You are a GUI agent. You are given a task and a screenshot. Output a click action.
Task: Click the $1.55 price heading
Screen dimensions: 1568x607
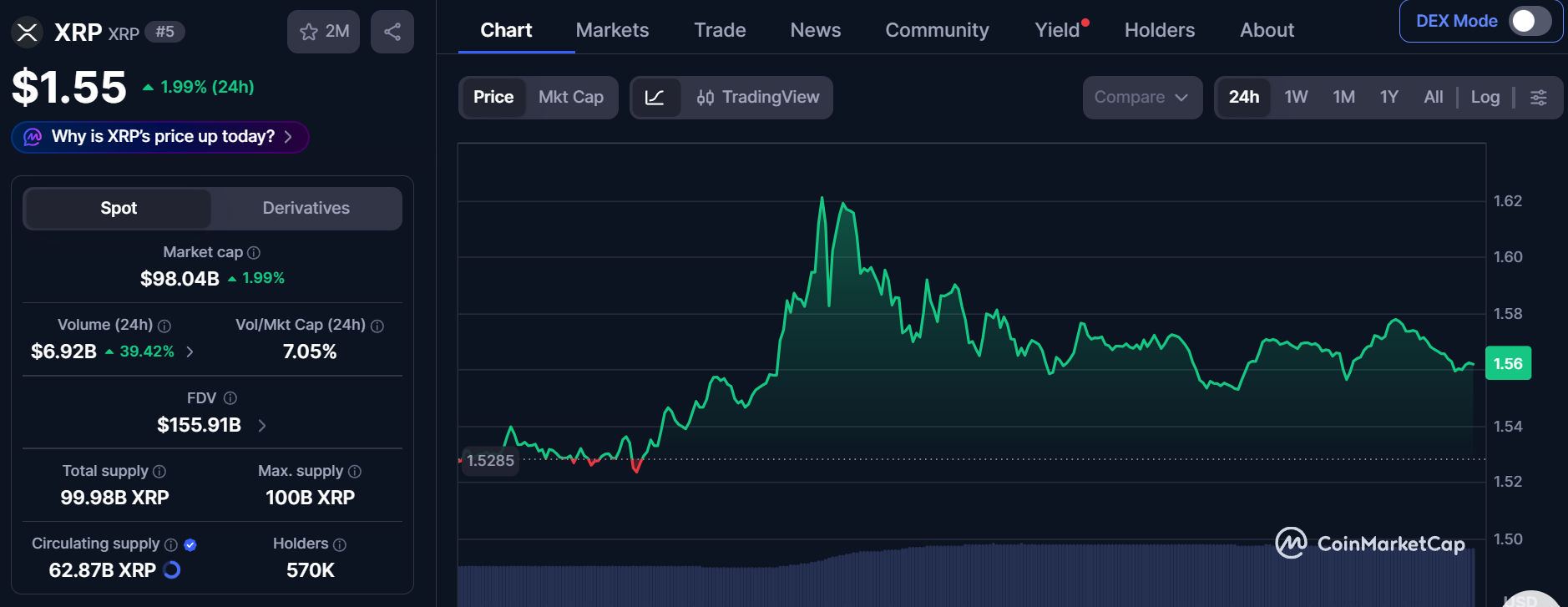click(x=69, y=87)
